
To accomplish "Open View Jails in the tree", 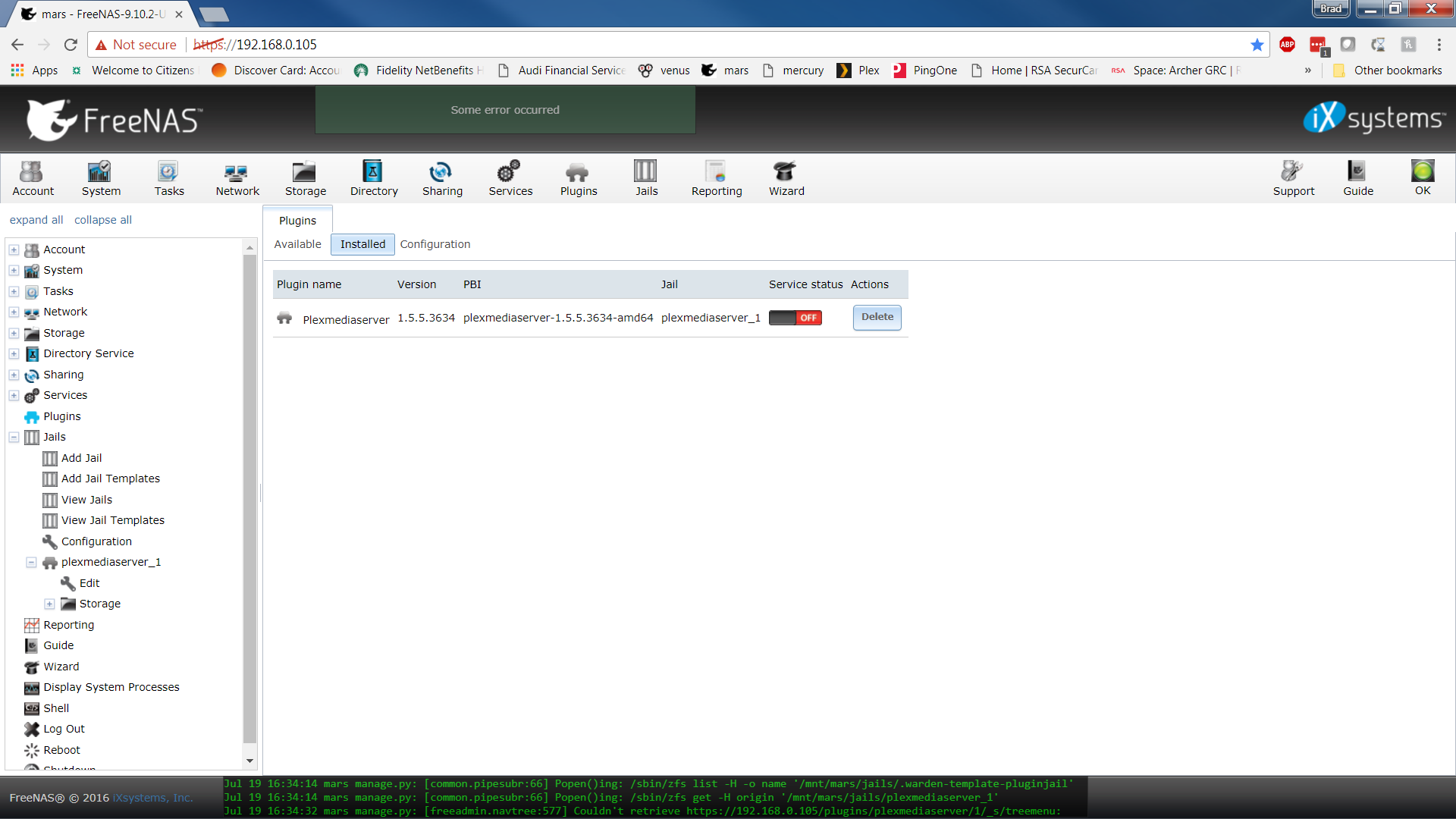I will tap(86, 500).
